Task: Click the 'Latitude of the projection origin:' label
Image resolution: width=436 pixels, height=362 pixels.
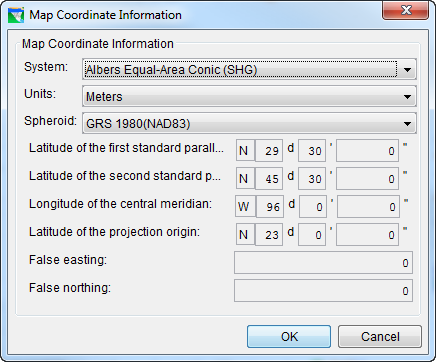Action: pyautogui.click(x=114, y=232)
